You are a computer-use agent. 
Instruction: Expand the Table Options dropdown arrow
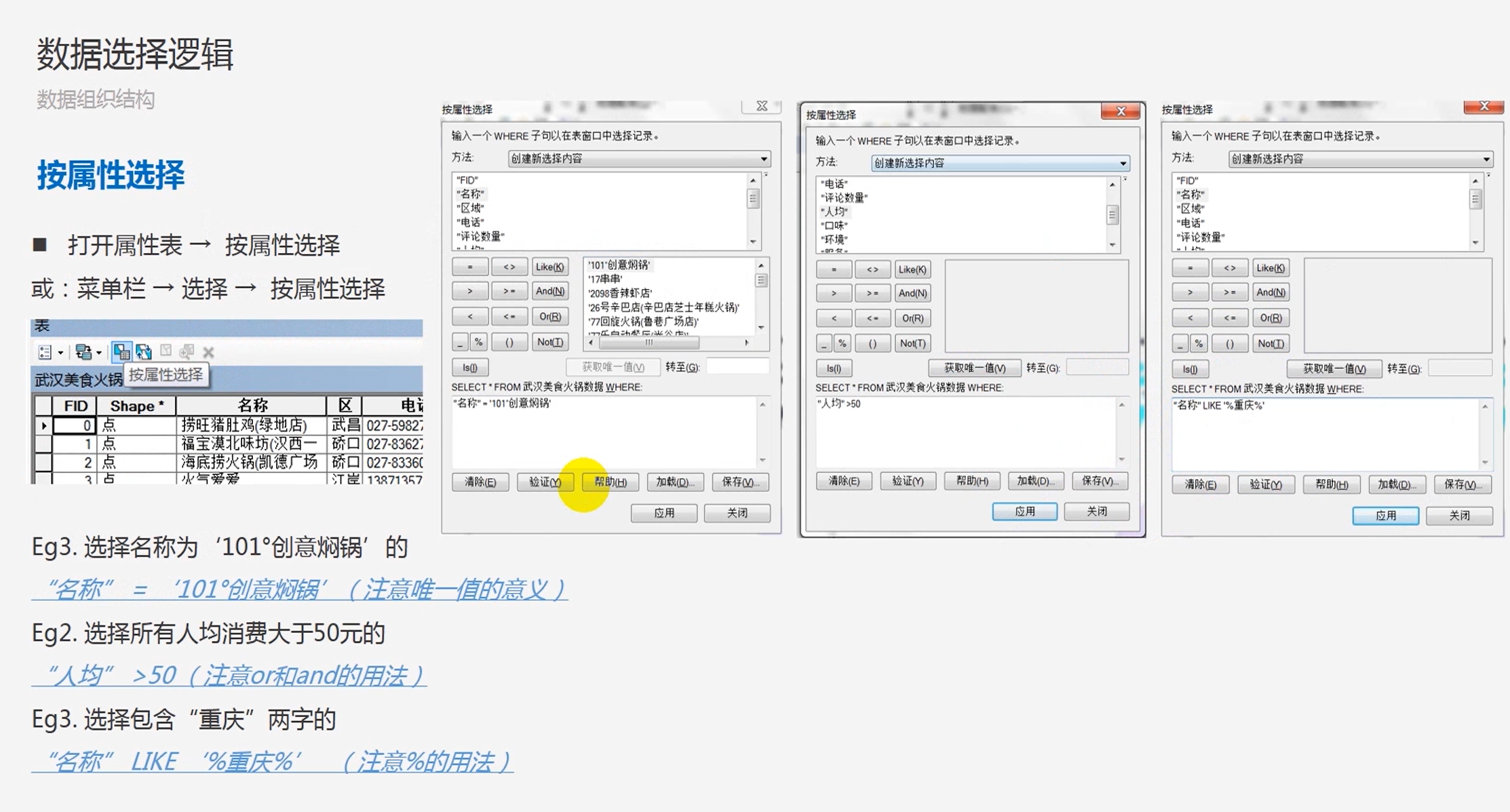[60, 353]
